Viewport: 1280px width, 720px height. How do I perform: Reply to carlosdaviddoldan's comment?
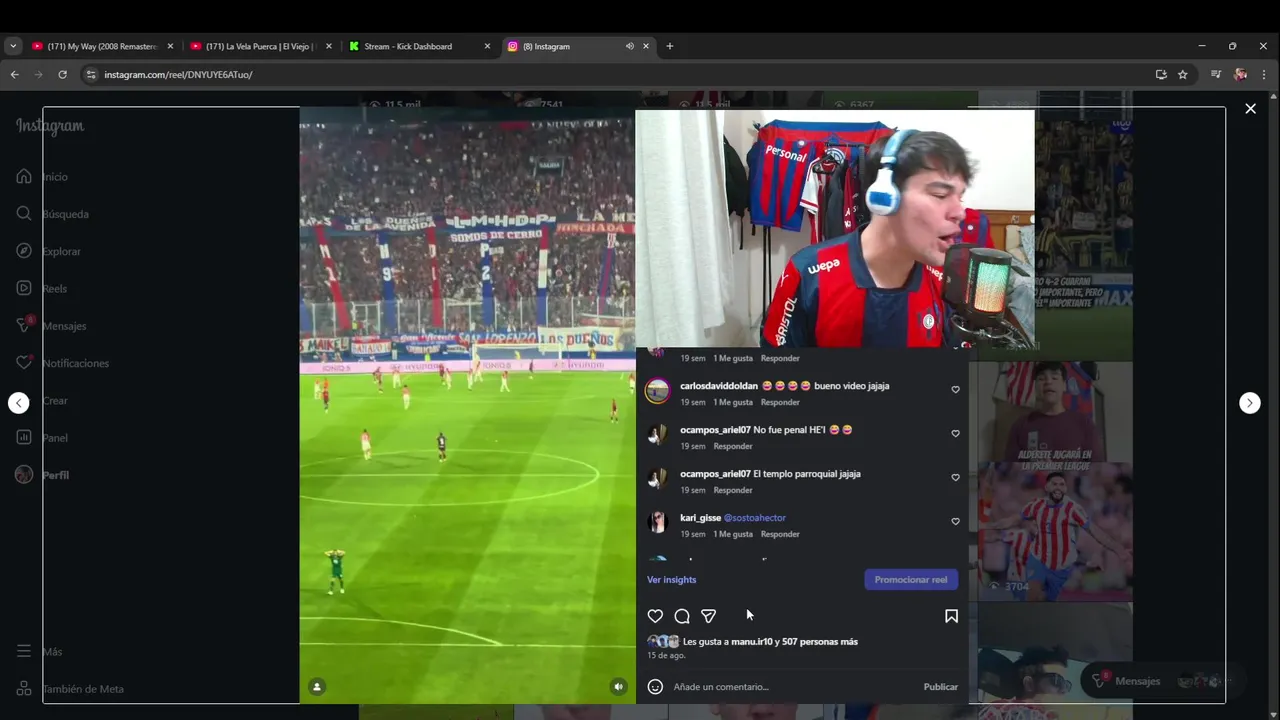(780, 402)
